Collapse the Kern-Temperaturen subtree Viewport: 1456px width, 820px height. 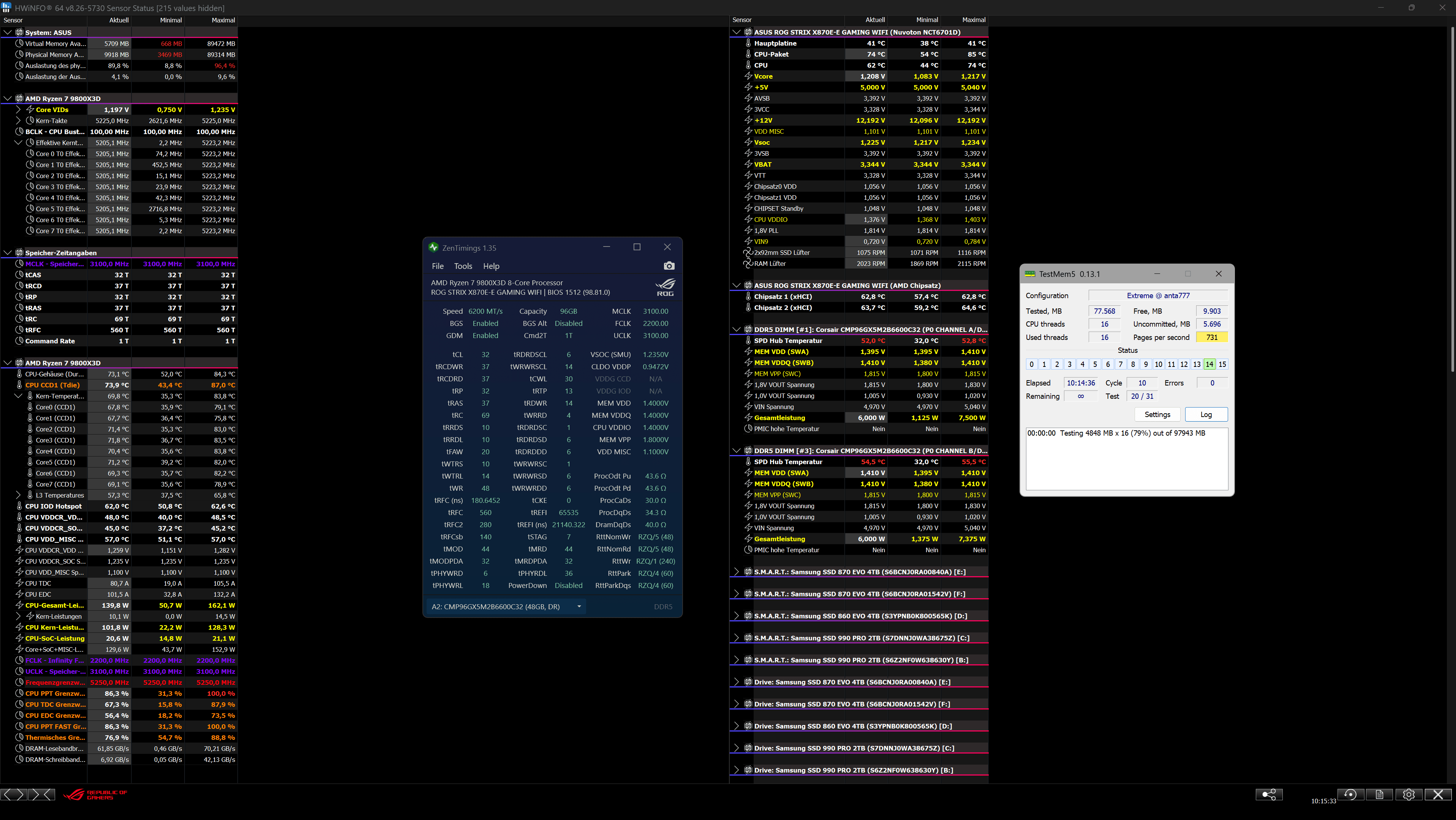point(18,396)
